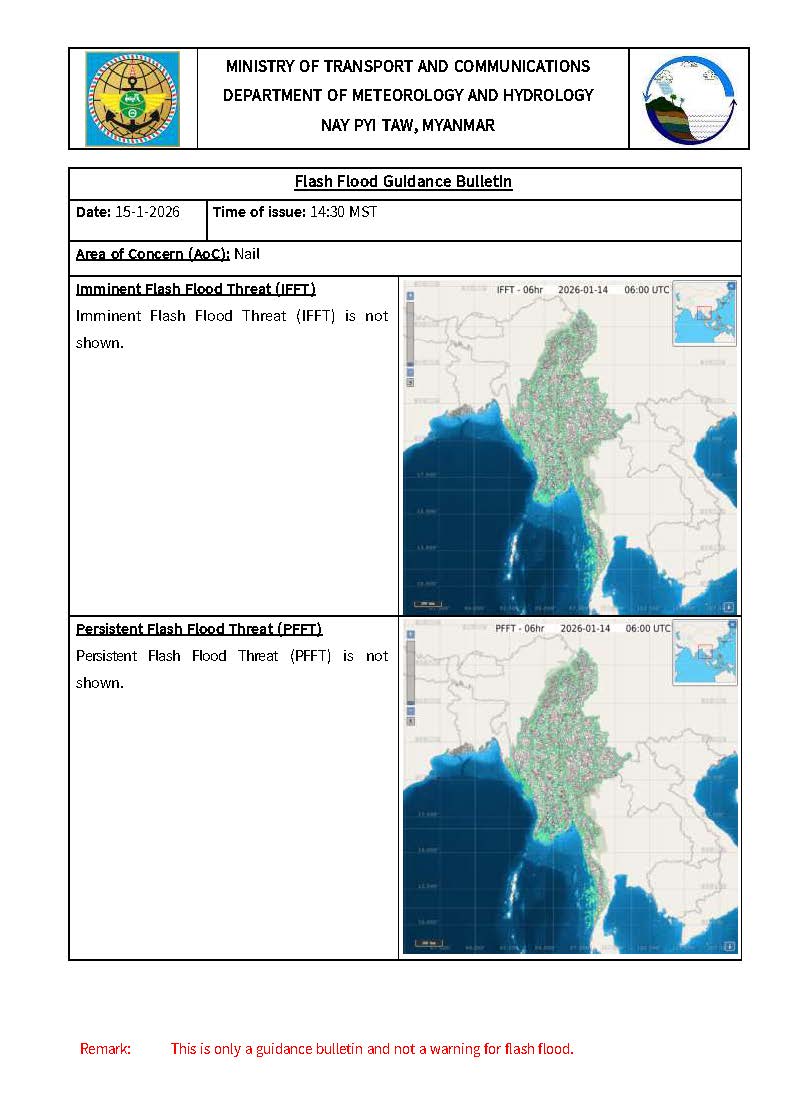
Task: Click the PFFT overview map thumbnail
Action: (x=704, y=654)
